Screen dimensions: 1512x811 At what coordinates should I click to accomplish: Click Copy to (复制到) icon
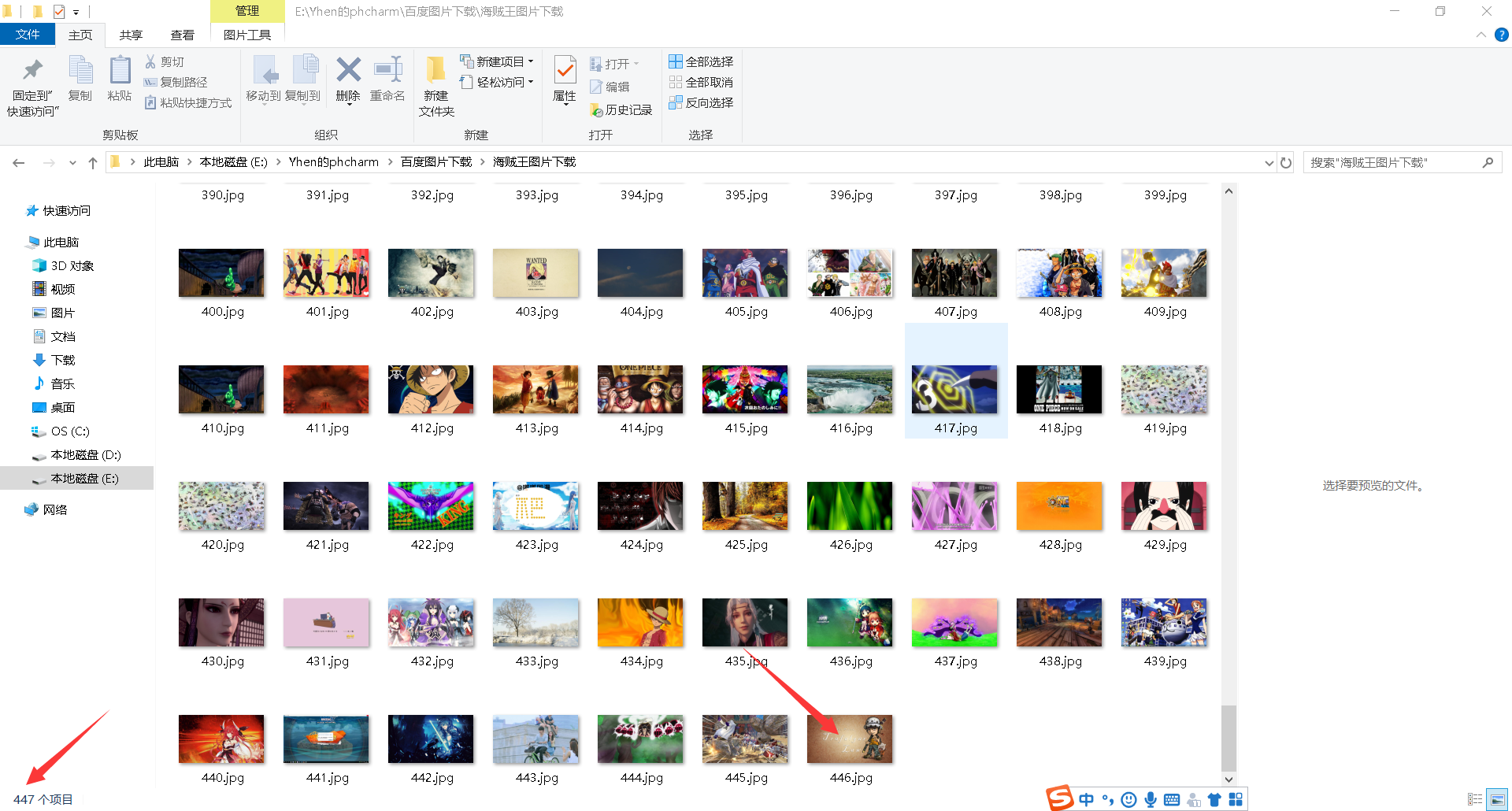point(303,79)
